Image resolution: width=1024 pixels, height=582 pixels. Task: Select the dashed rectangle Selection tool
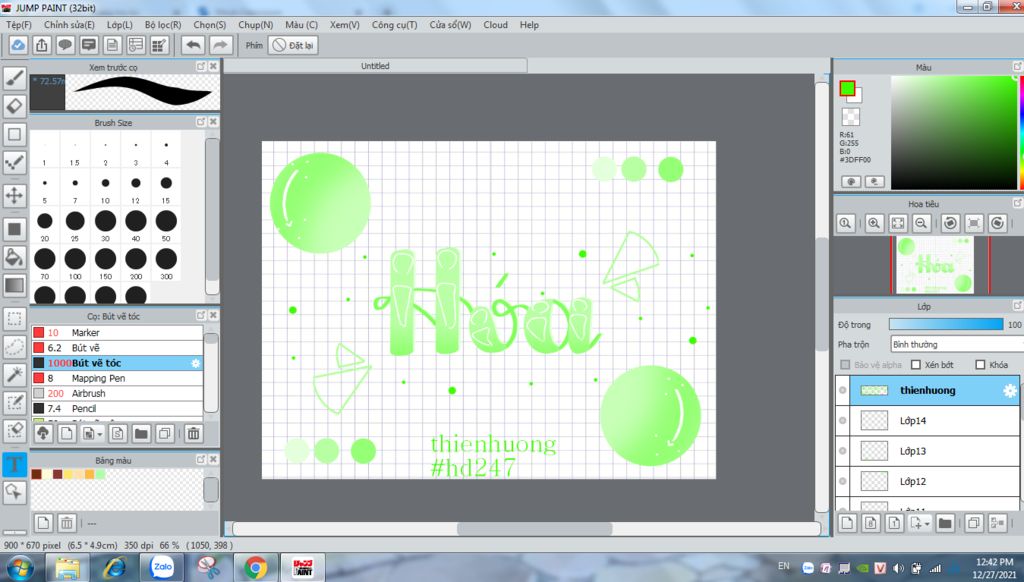(14, 319)
